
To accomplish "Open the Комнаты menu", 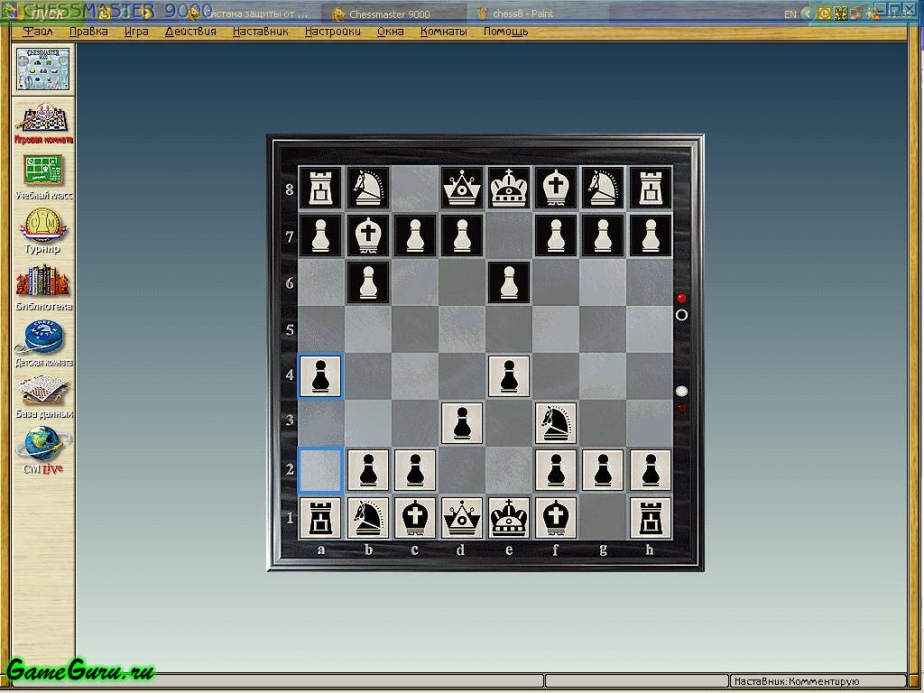I will click(443, 32).
